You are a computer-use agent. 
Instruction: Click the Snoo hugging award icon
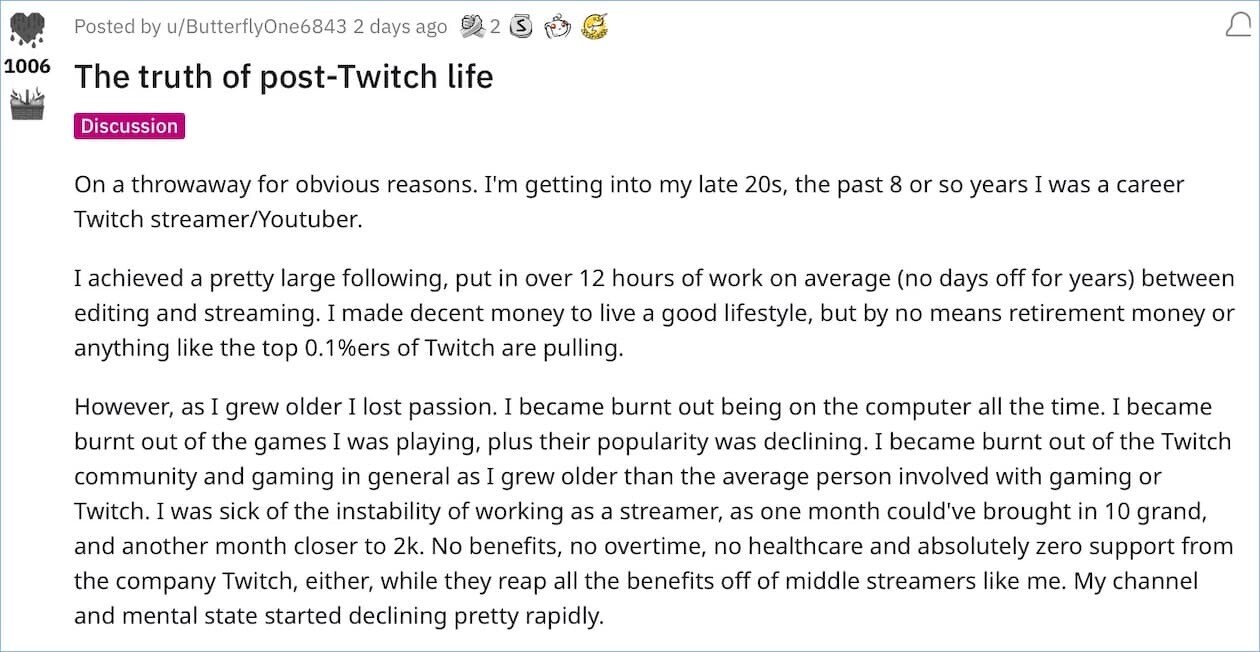(x=557, y=27)
